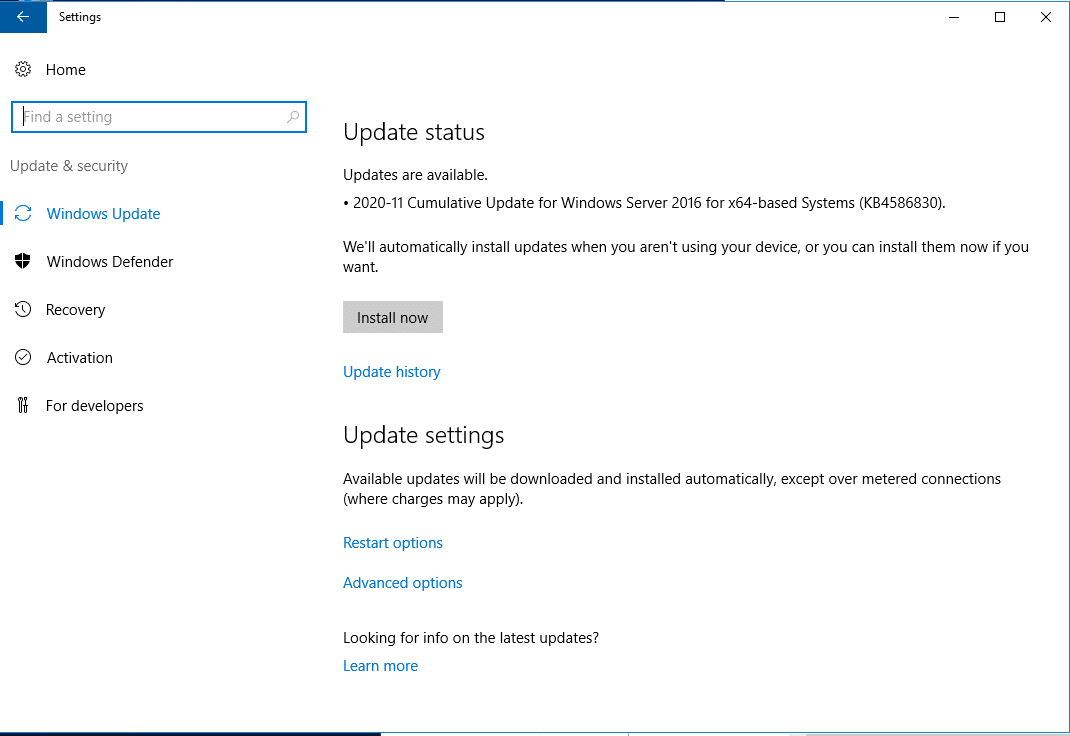Click the Update settings heading
The image size is (1070, 736).
point(423,435)
